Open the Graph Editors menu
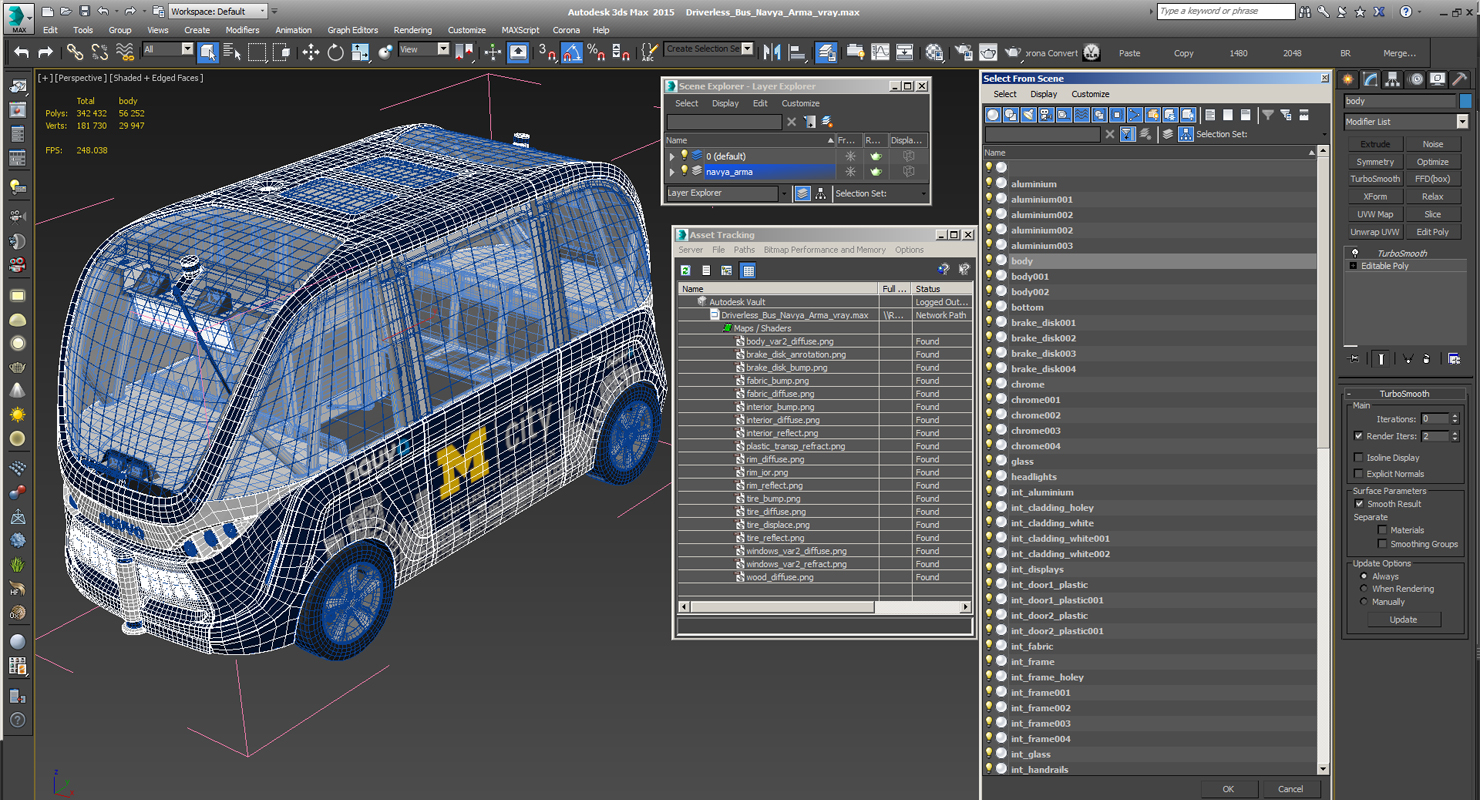Viewport: 1480px width, 800px height. 352,30
